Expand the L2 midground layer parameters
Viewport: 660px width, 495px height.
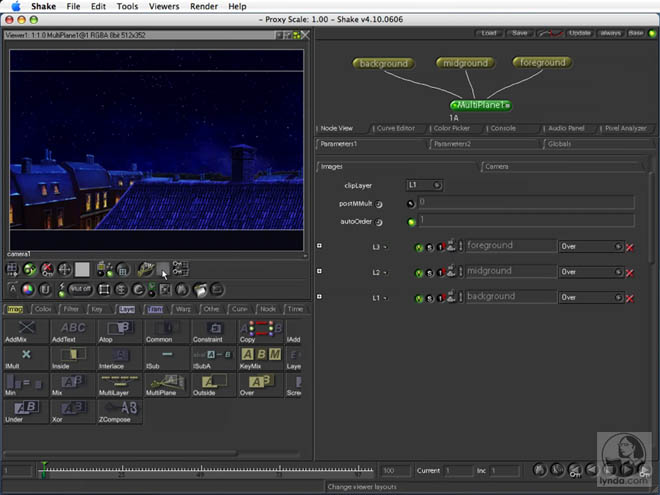319,271
